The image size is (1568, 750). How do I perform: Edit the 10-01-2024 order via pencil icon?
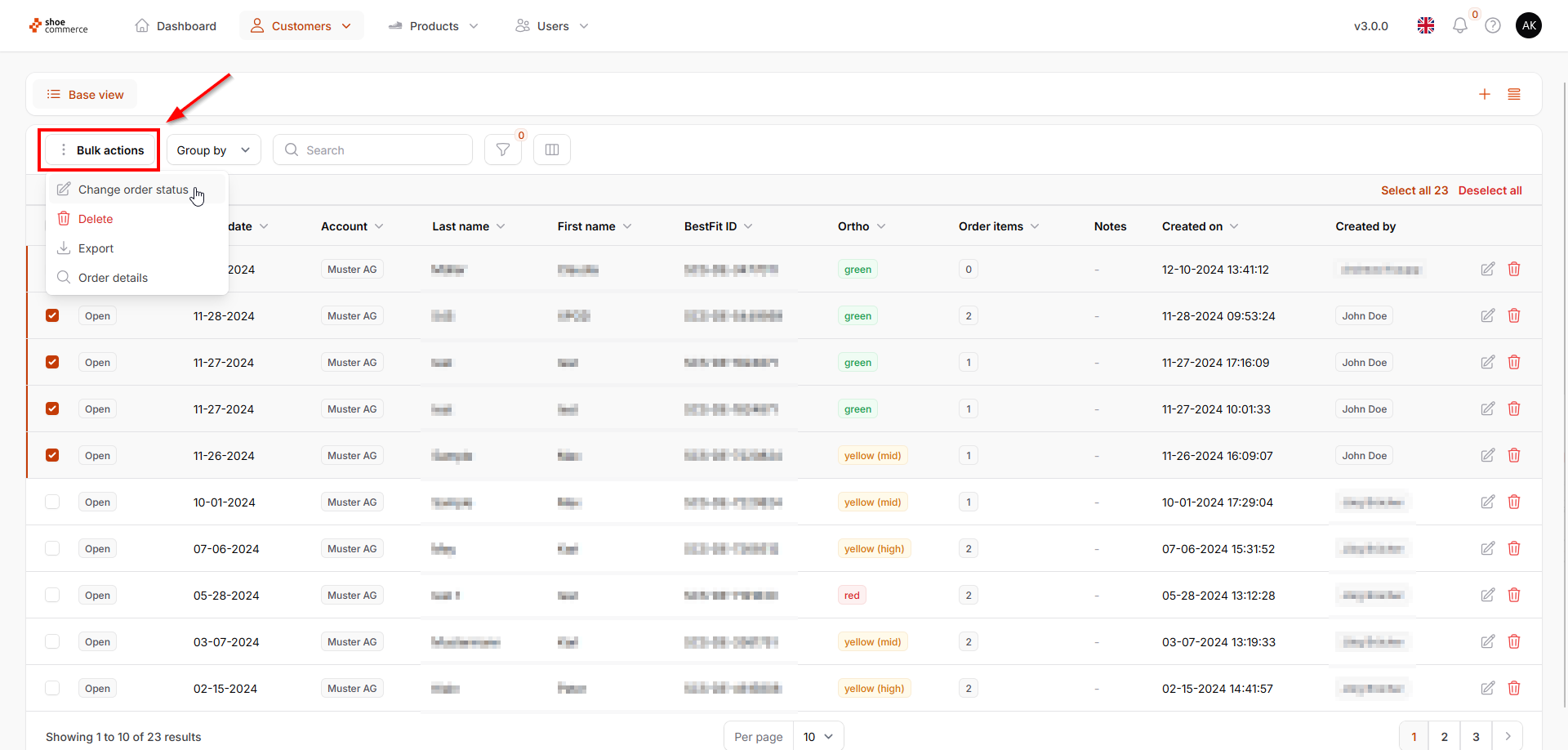1488,502
